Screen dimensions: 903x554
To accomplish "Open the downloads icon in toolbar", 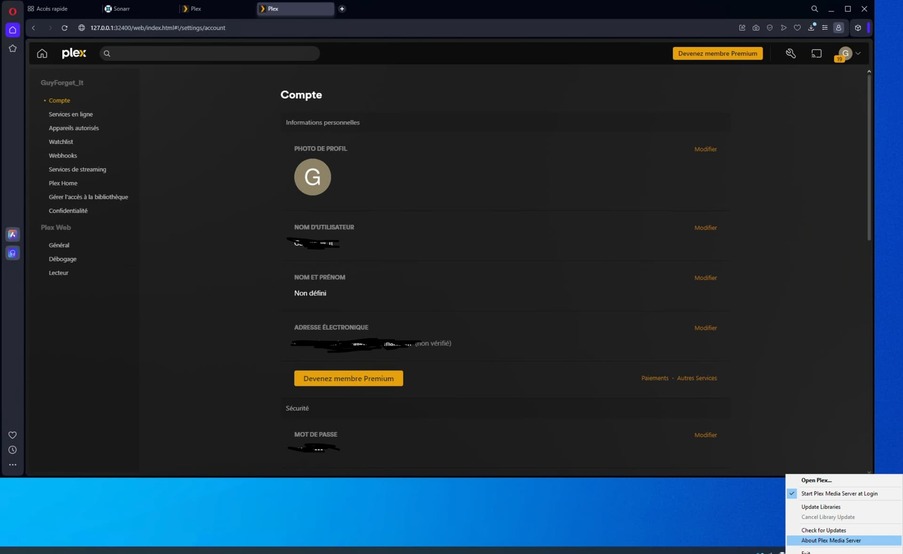I will point(811,28).
